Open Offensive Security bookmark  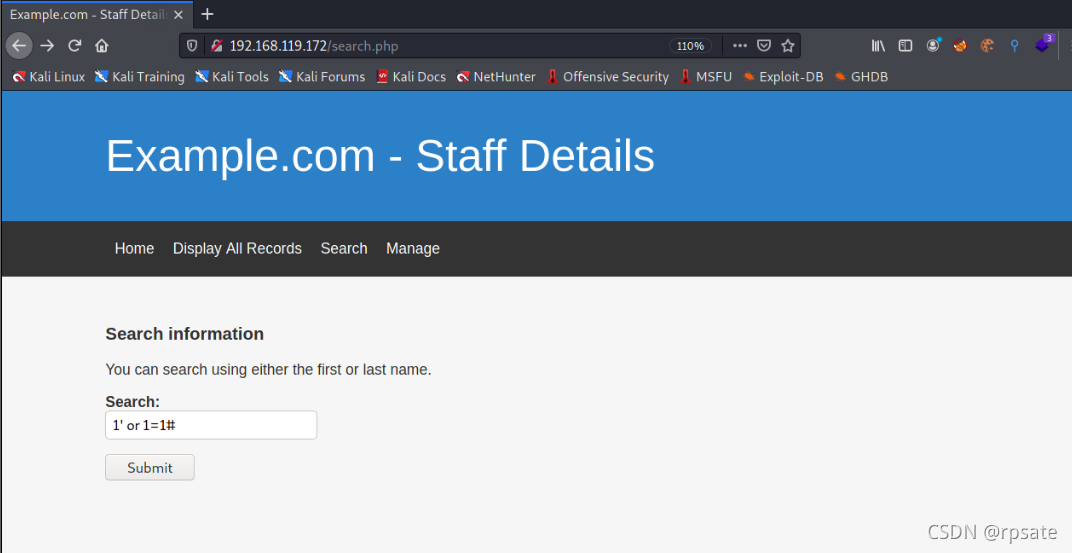(x=608, y=77)
